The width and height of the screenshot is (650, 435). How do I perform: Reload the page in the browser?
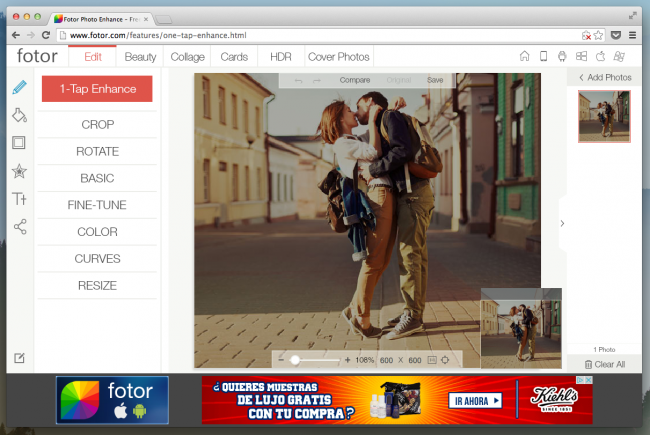[x=46, y=35]
